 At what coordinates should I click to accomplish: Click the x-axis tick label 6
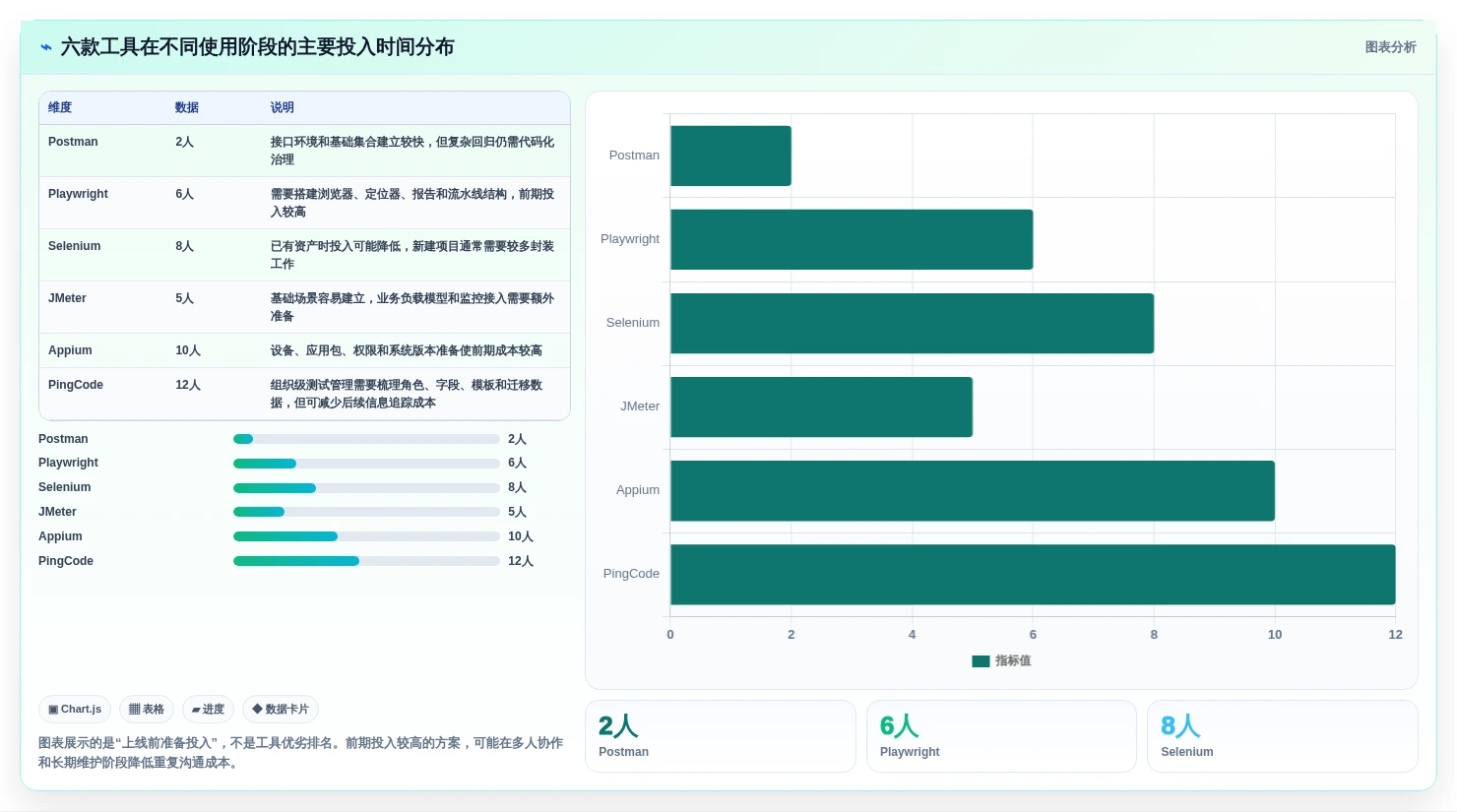click(x=1033, y=635)
